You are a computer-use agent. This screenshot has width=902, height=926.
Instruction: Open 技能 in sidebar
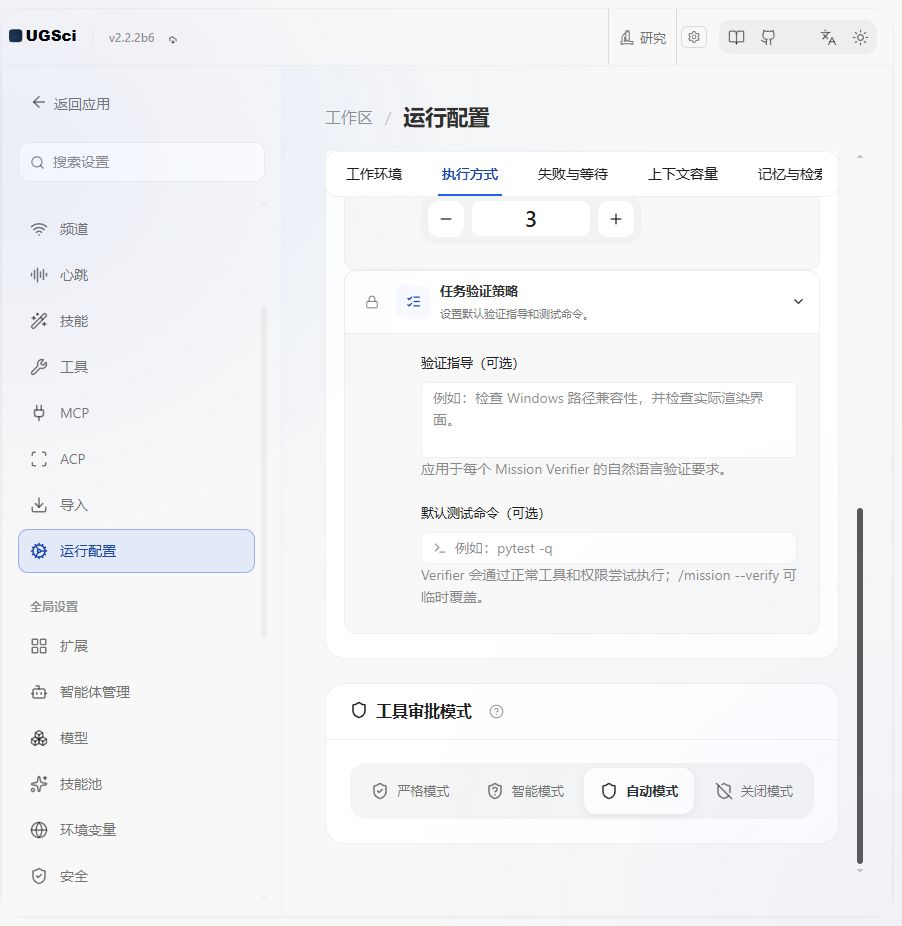coord(137,321)
